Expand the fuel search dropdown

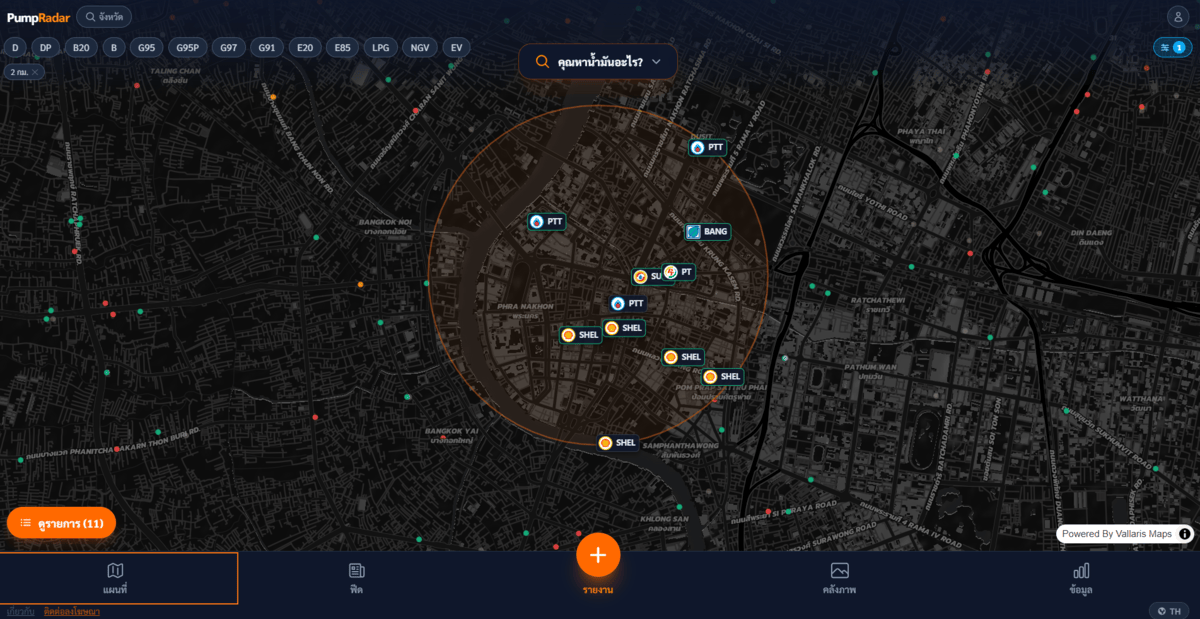(x=598, y=62)
